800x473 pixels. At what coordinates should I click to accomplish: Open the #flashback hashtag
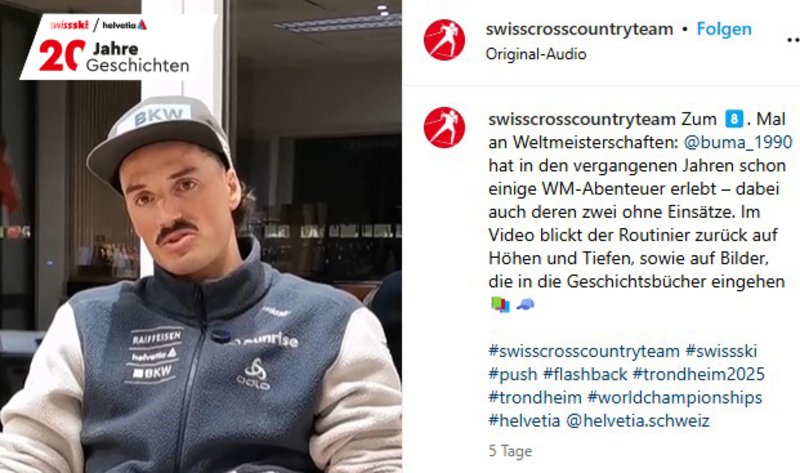point(585,374)
